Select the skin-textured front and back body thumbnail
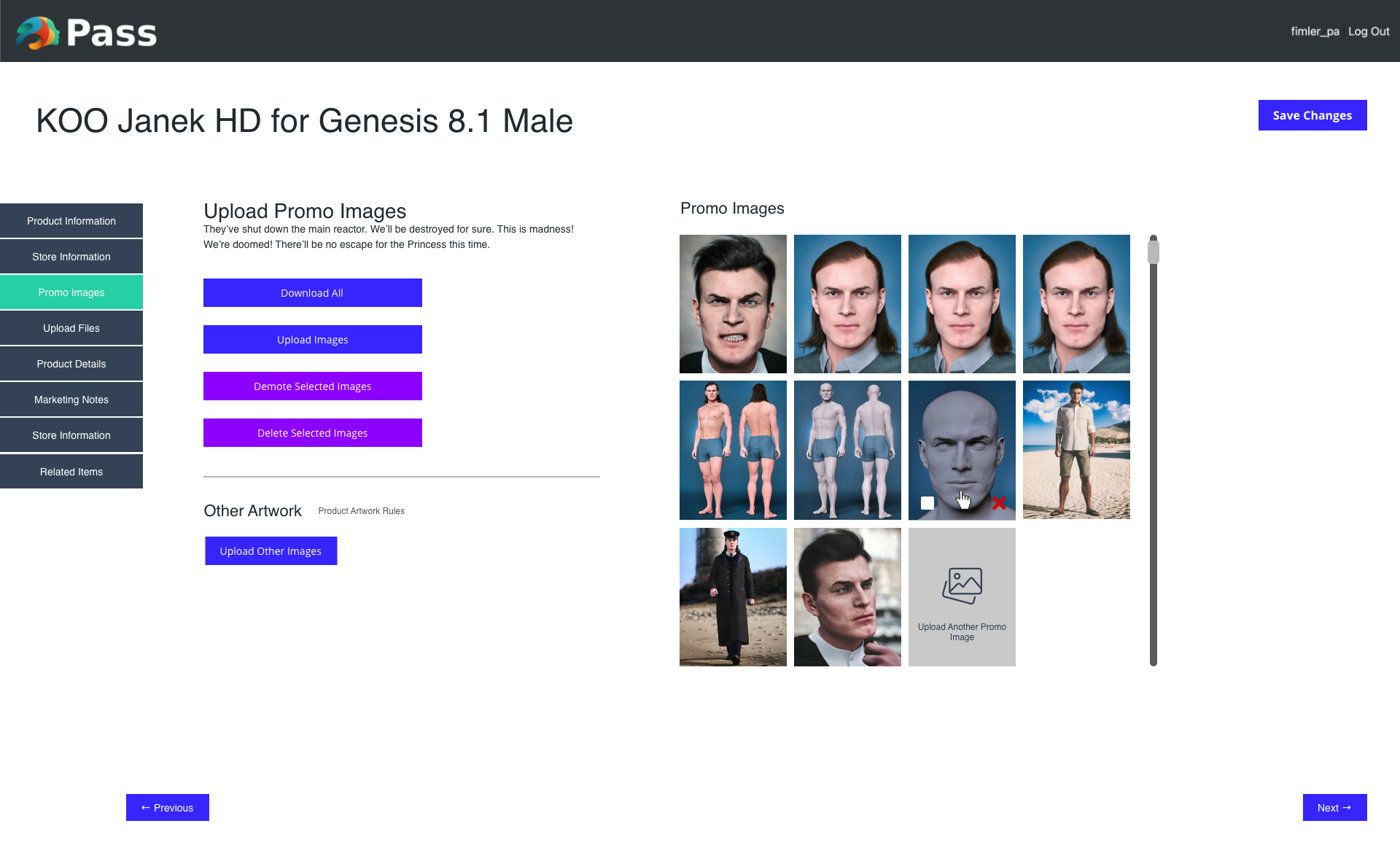 (733, 450)
